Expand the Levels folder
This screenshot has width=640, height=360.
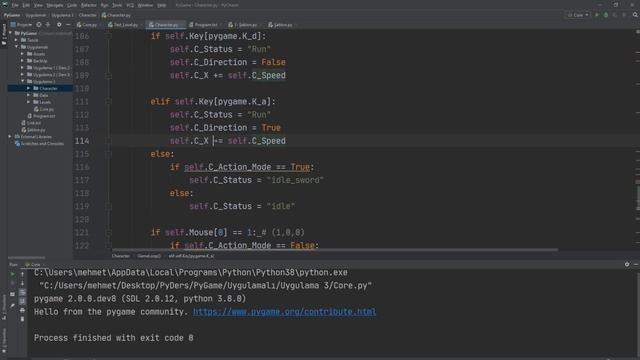pyautogui.click(x=29, y=102)
